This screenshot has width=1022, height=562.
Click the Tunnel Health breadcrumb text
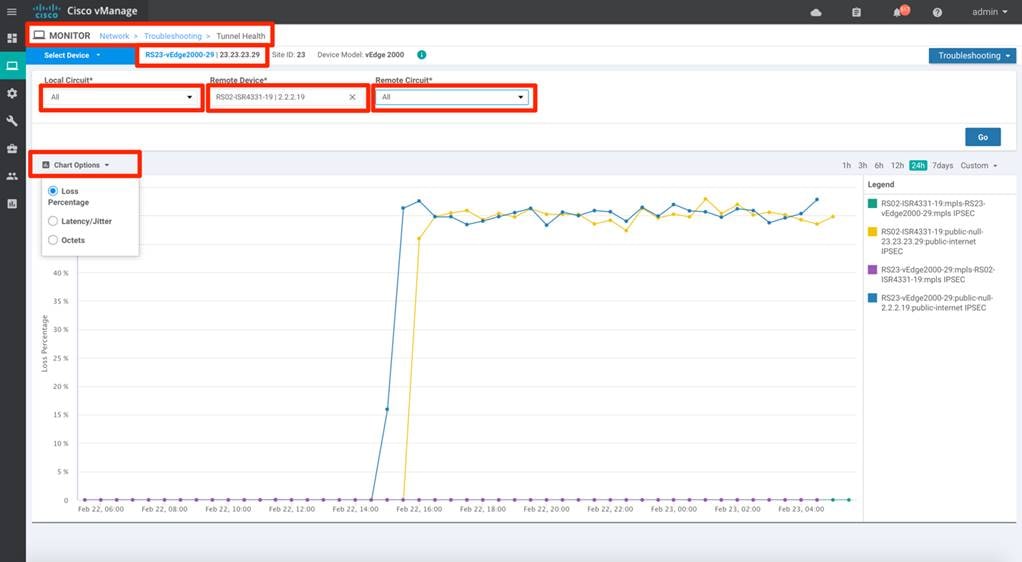(x=241, y=36)
